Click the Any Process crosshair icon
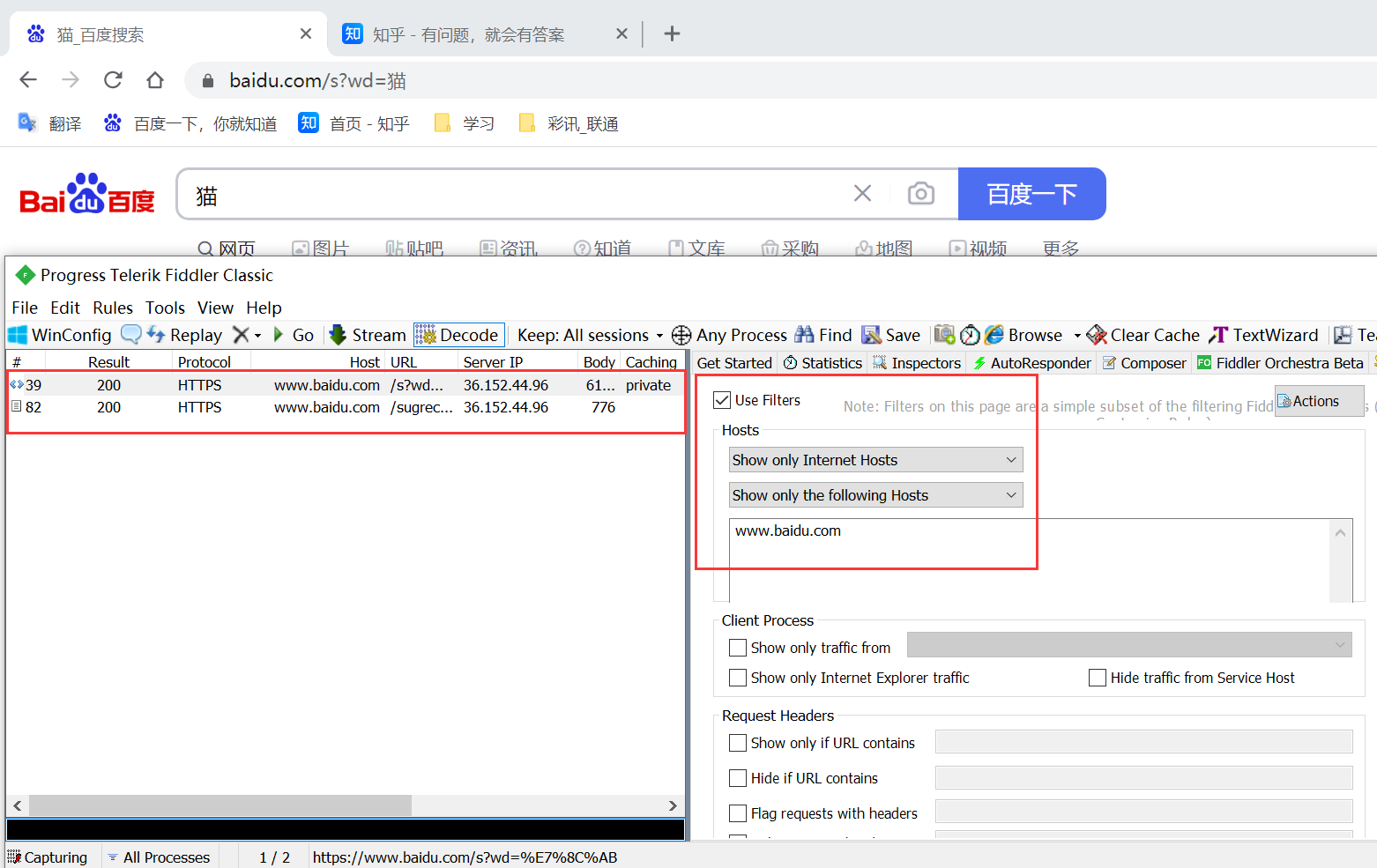Viewport: 1377px width, 868px height. pyautogui.click(x=681, y=335)
